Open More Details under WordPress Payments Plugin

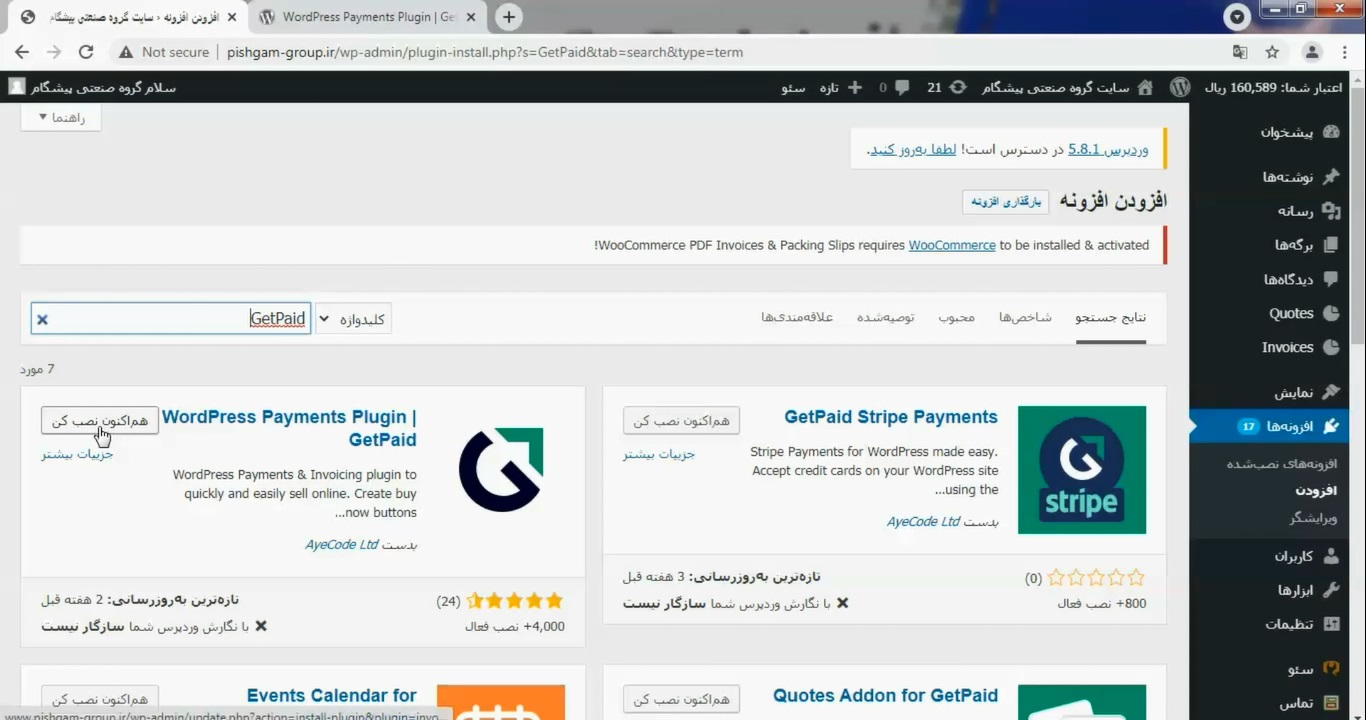click(77, 454)
